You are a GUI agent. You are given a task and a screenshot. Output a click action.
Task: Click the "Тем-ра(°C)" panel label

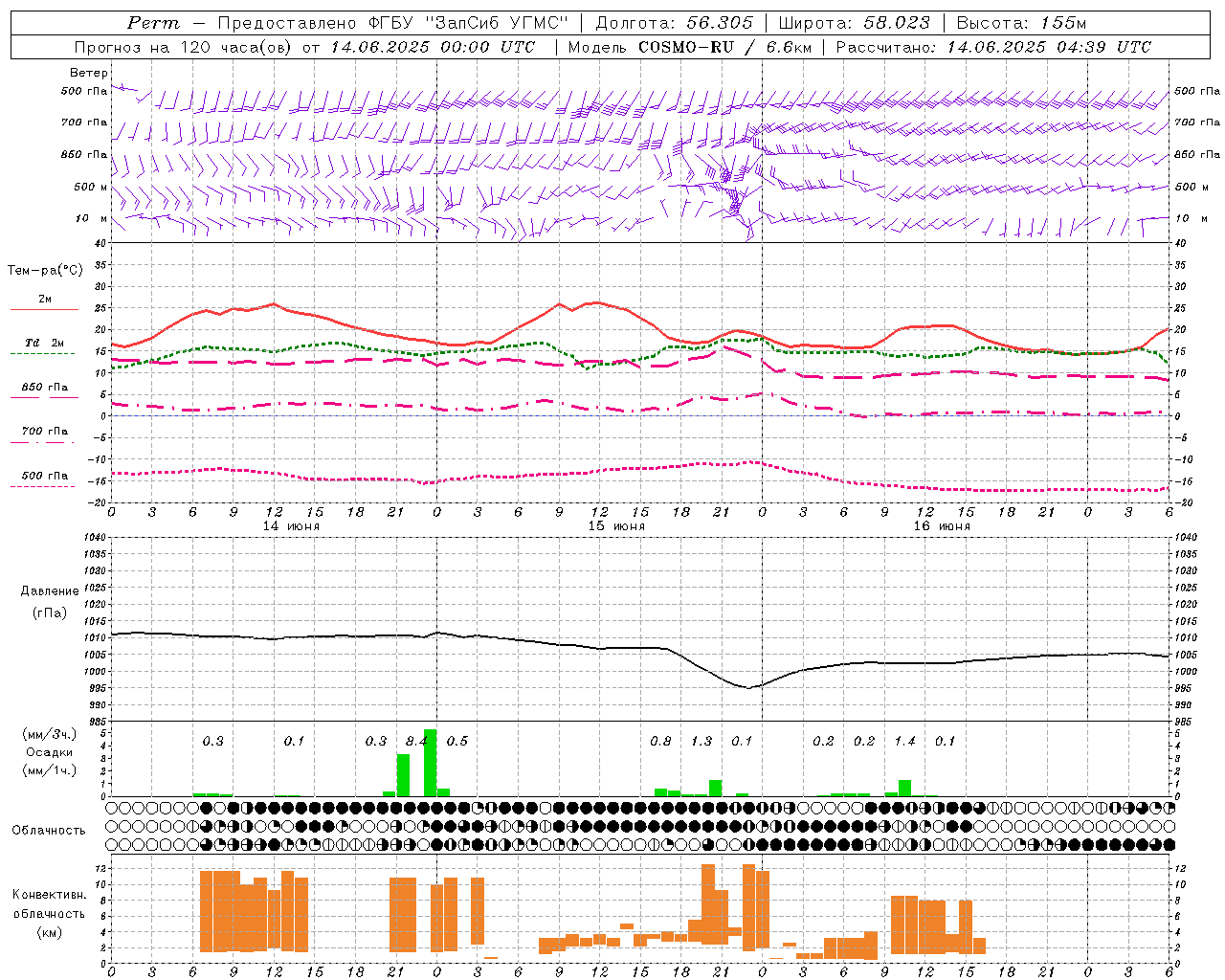coord(45,271)
